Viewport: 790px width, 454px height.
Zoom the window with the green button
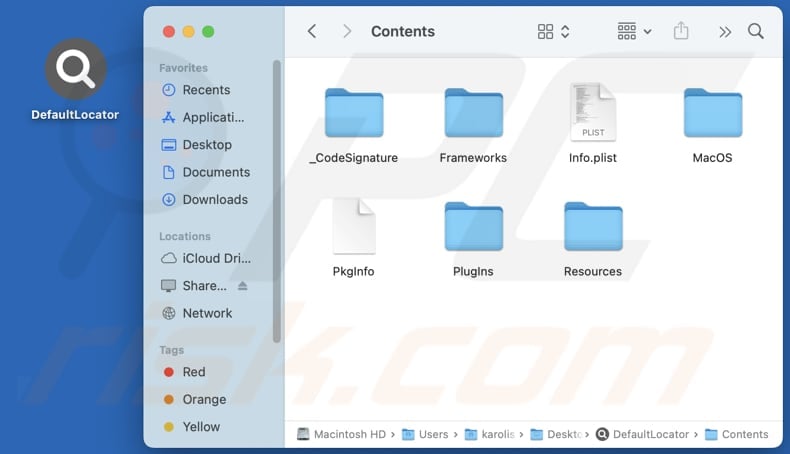point(208,32)
